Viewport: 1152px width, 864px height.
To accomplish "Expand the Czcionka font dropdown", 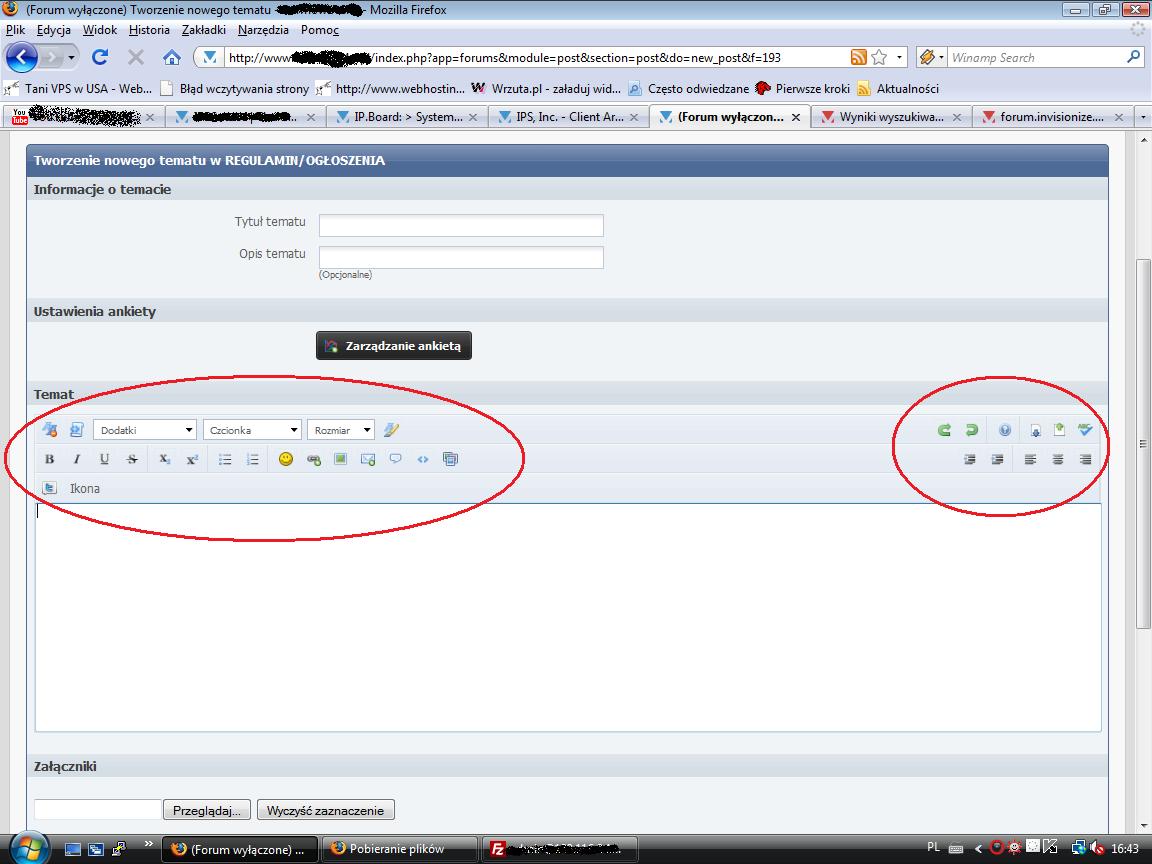I will pyautogui.click(x=252, y=430).
